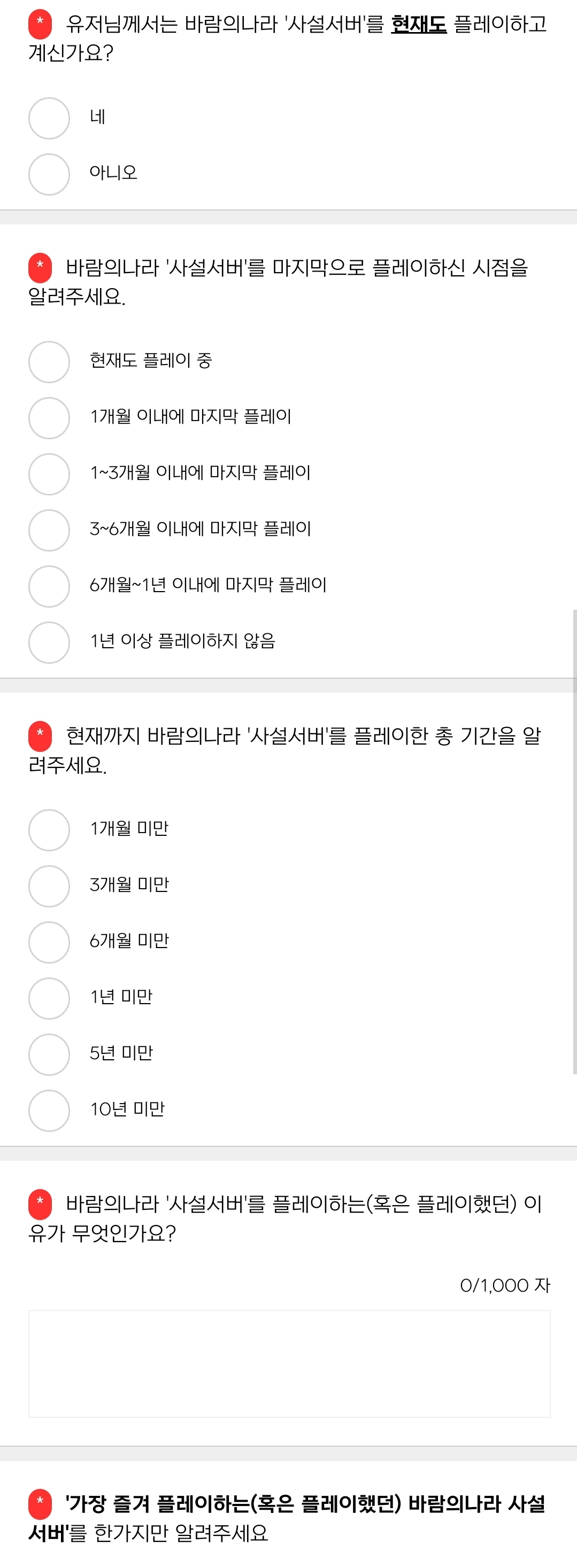Click the required icon beside total period question
Viewport: 577px width, 1568px height.
pyautogui.click(x=40, y=735)
